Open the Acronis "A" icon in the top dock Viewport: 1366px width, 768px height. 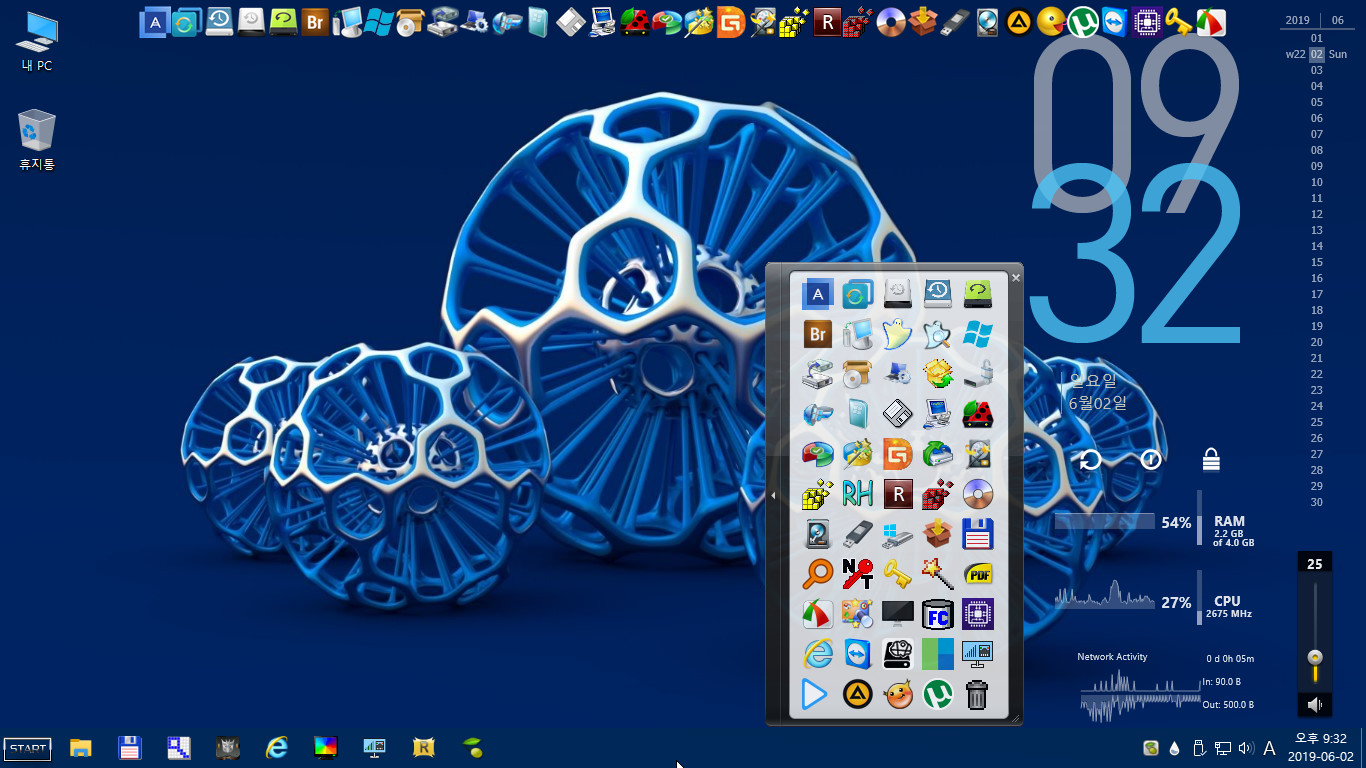click(154, 21)
